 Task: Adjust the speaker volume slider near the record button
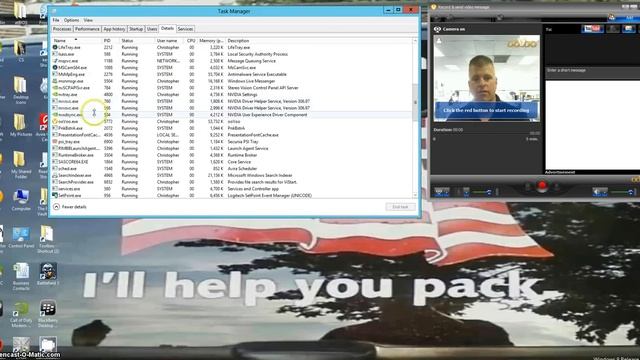[623, 192]
